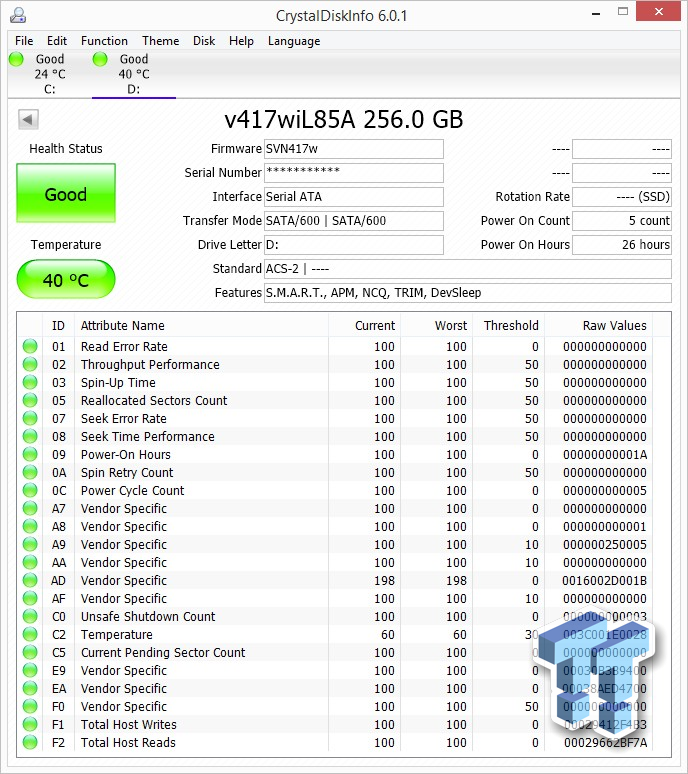Viewport: 688px width, 774px height.
Task: Click the Attribute Name column header
Action: (x=123, y=325)
